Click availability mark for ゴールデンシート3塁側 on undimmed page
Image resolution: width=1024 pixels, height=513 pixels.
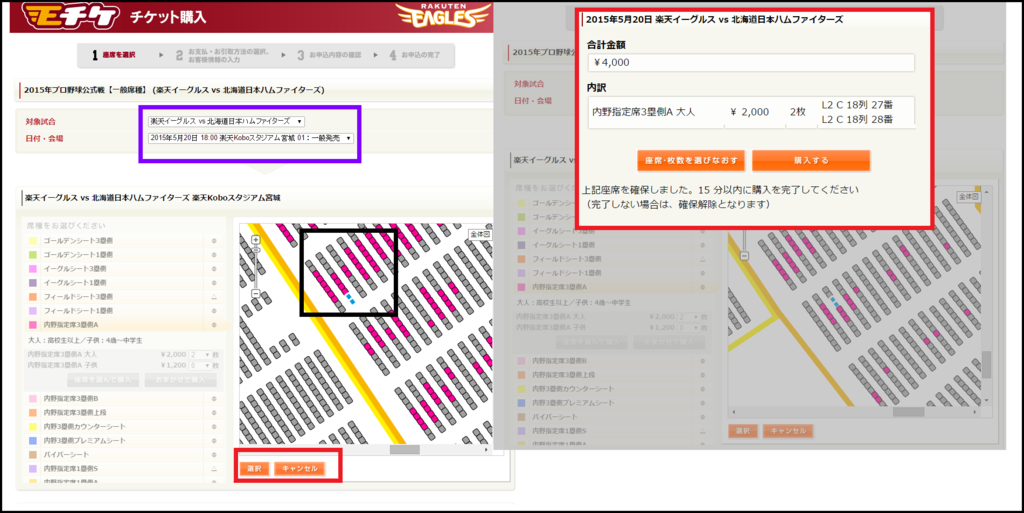214,241
